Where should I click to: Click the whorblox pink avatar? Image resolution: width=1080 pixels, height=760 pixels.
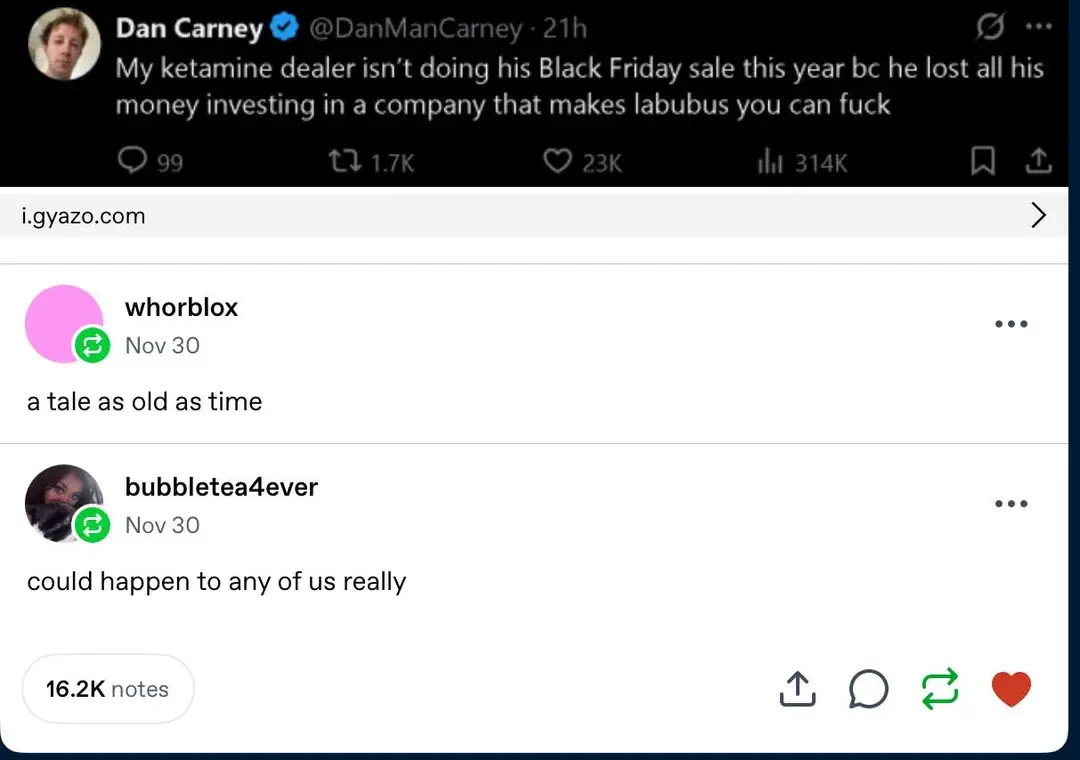tap(62, 322)
